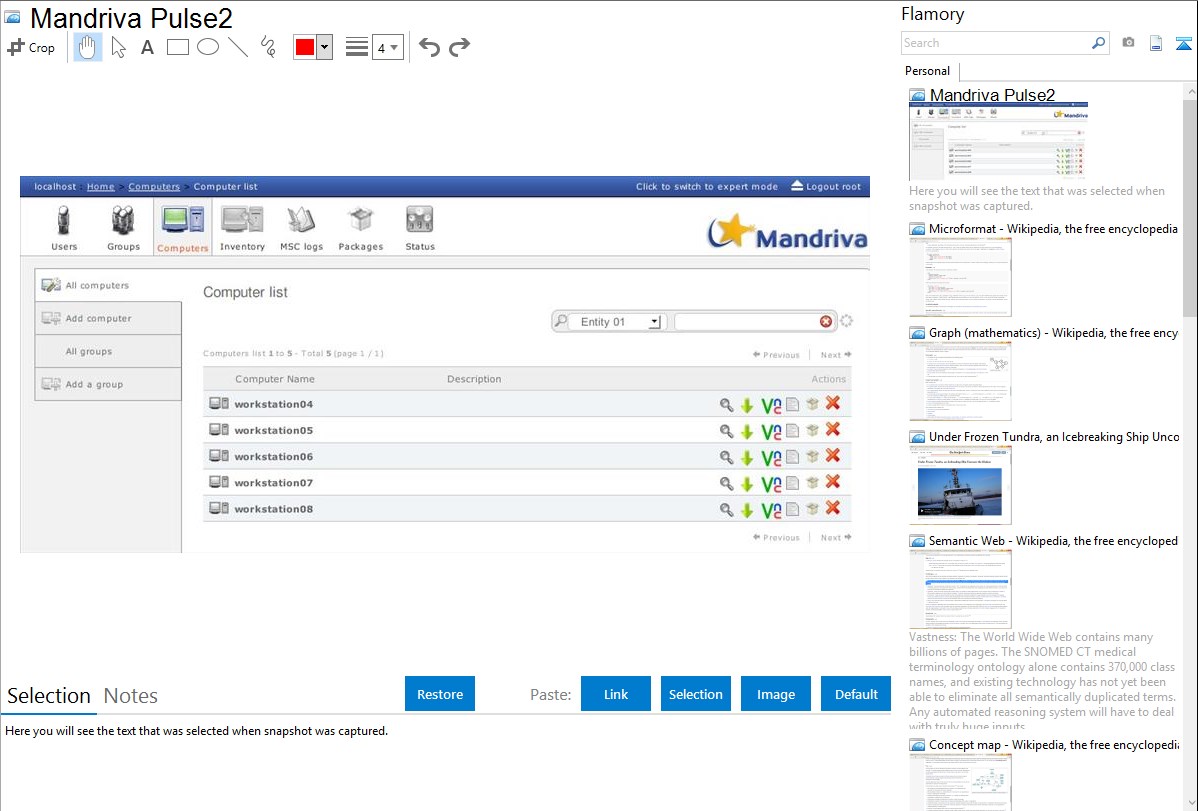Select Add computer in sidebar
Image resolution: width=1198 pixels, height=811 pixels.
pos(108,318)
